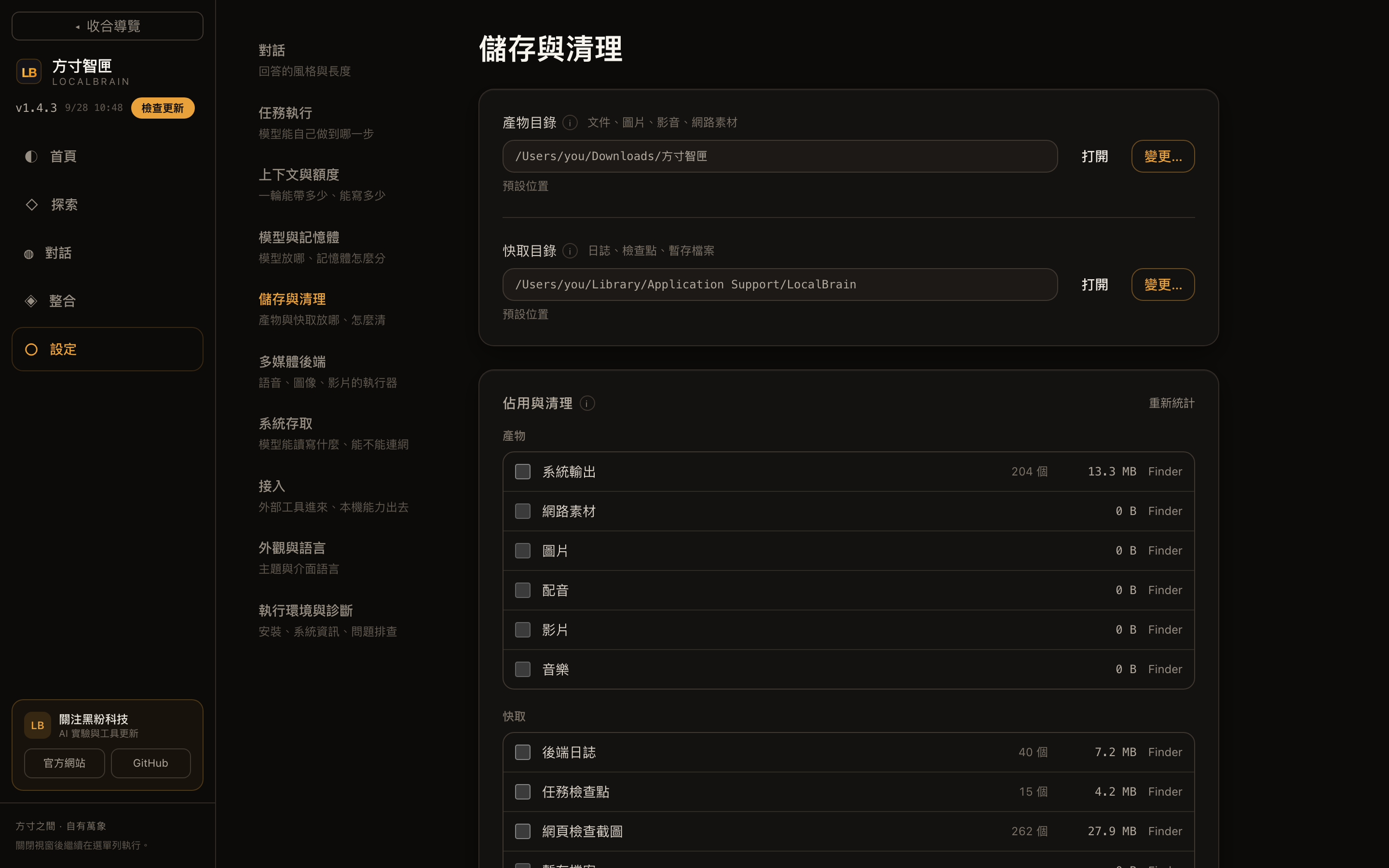The height and width of the screenshot is (868, 1389).
Task: Open info tooltip next to 快取目錄
Action: coord(570,251)
